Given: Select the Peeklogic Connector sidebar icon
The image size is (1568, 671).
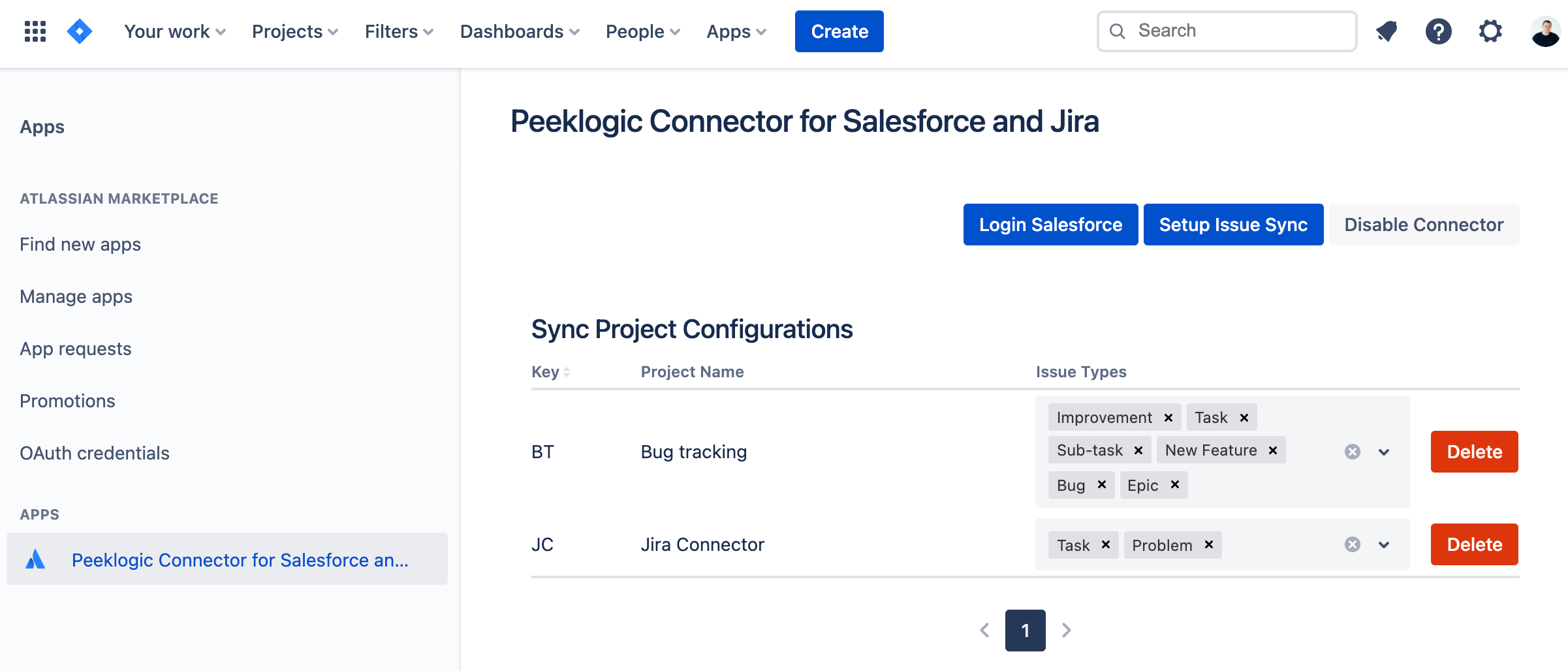Looking at the screenshot, I should pyautogui.click(x=36, y=559).
